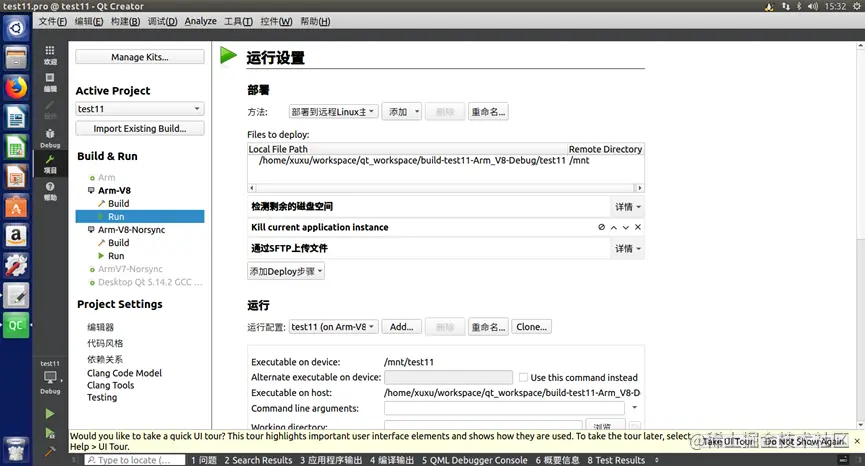This screenshot has height=466, width=865.
Task: Select Build under Arm-V8 kit
Action: [x=119, y=203]
